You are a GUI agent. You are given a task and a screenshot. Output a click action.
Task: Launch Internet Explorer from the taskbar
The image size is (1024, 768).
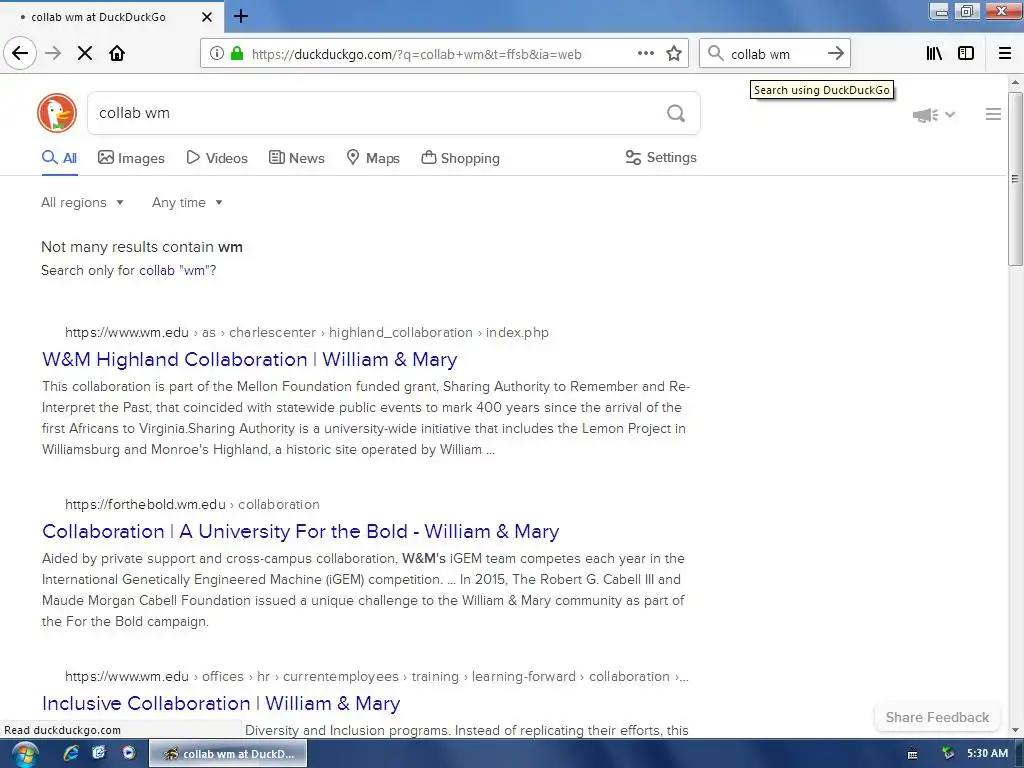coord(71,753)
